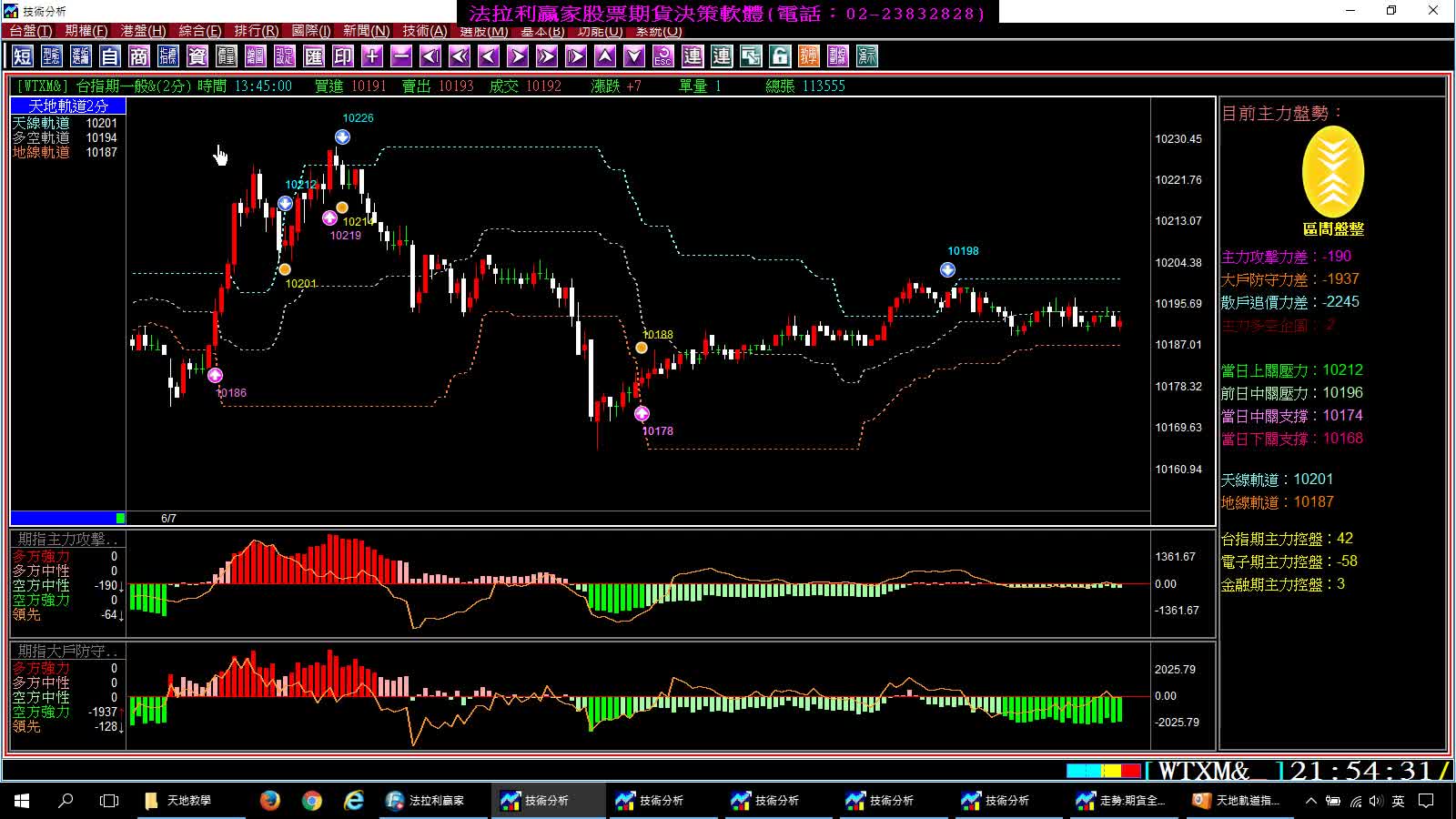Click the 10226 high marker on chart
The width and height of the screenshot is (1456, 819).
(x=342, y=136)
